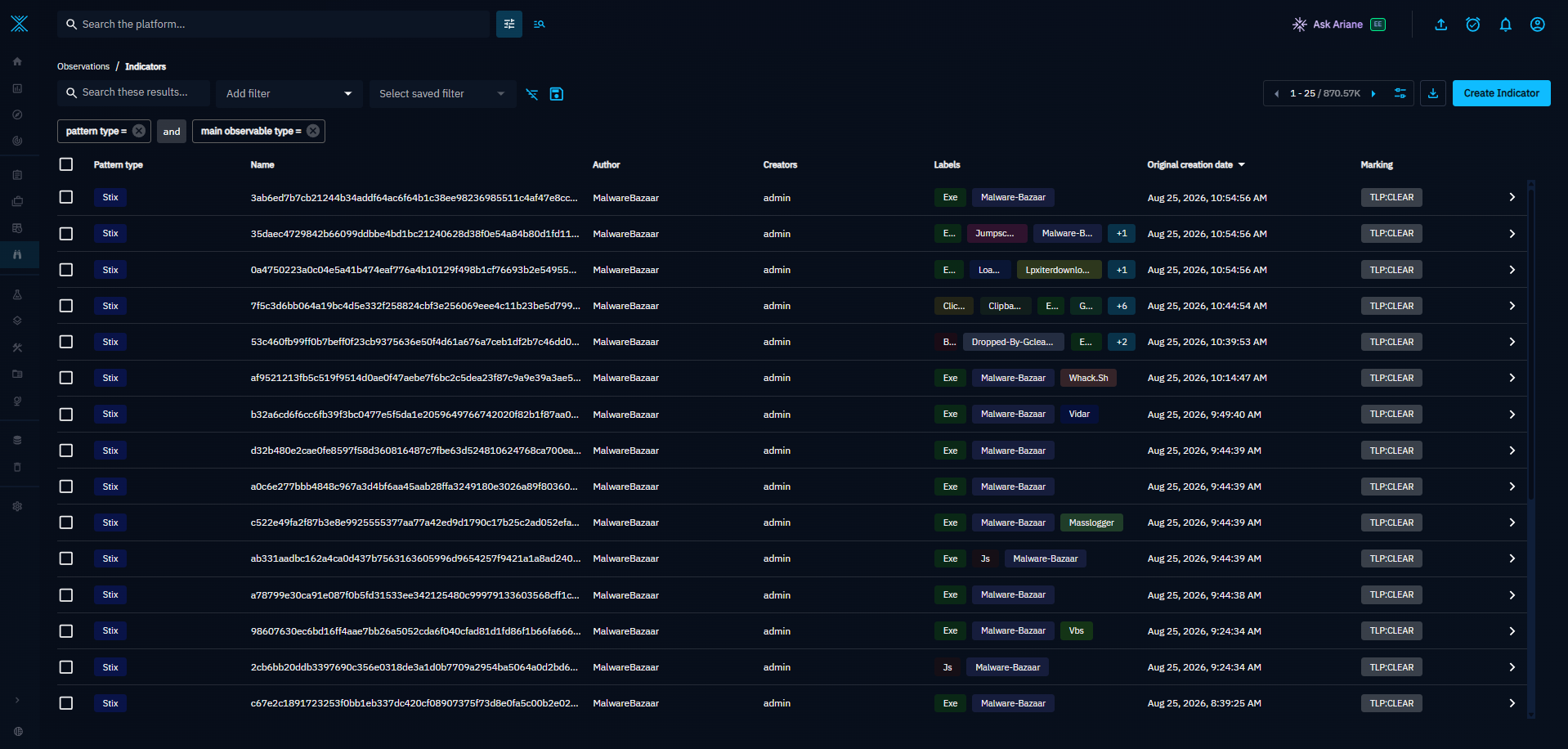Click the Vidar label tag
This screenshot has height=749, width=1568.
1079,415
